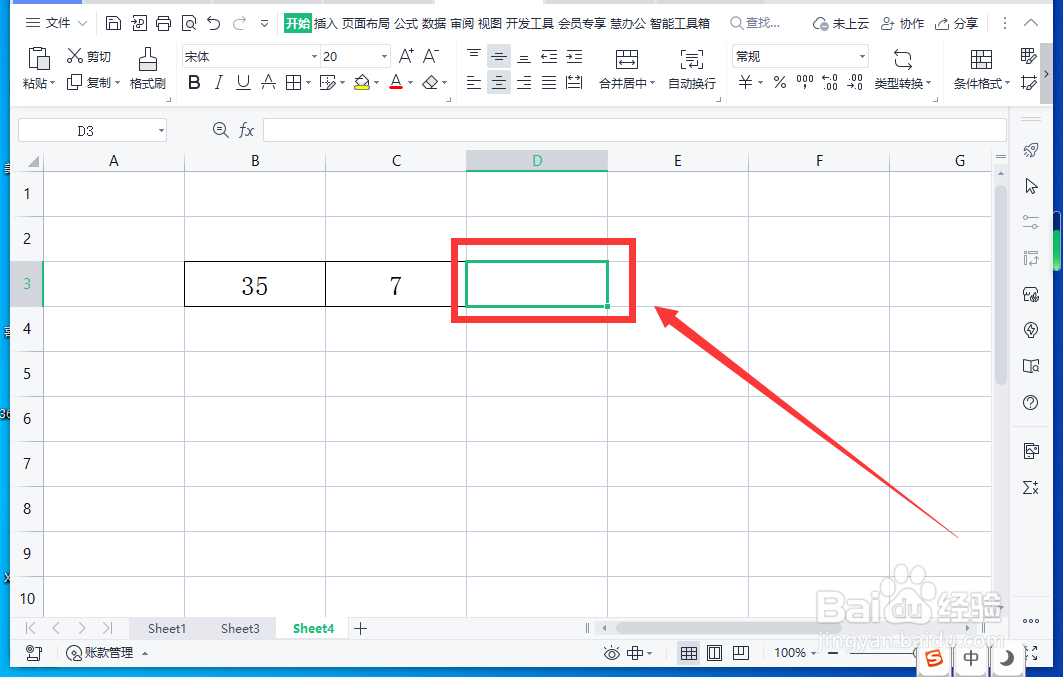Open the 文件 menu

[x=57, y=23]
